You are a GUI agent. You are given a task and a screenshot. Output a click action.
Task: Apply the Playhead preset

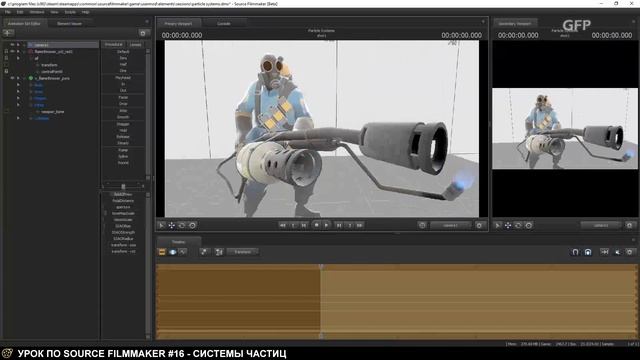123,78
